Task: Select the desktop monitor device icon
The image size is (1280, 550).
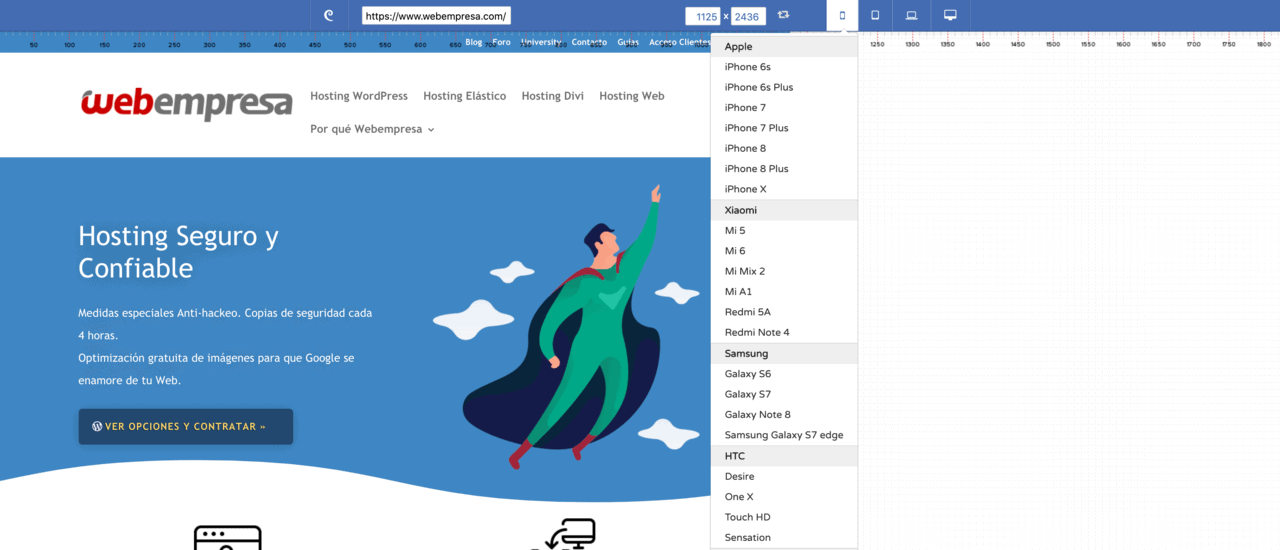Action: [950, 15]
